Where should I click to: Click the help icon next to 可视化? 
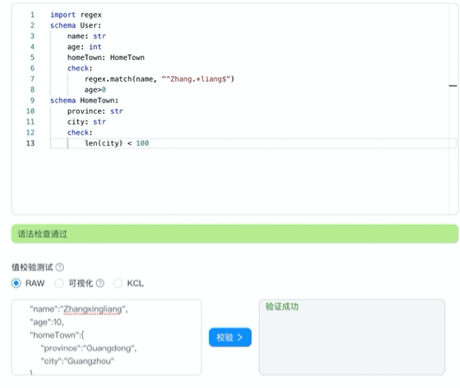pyautogui.click(x=100, y=283)
